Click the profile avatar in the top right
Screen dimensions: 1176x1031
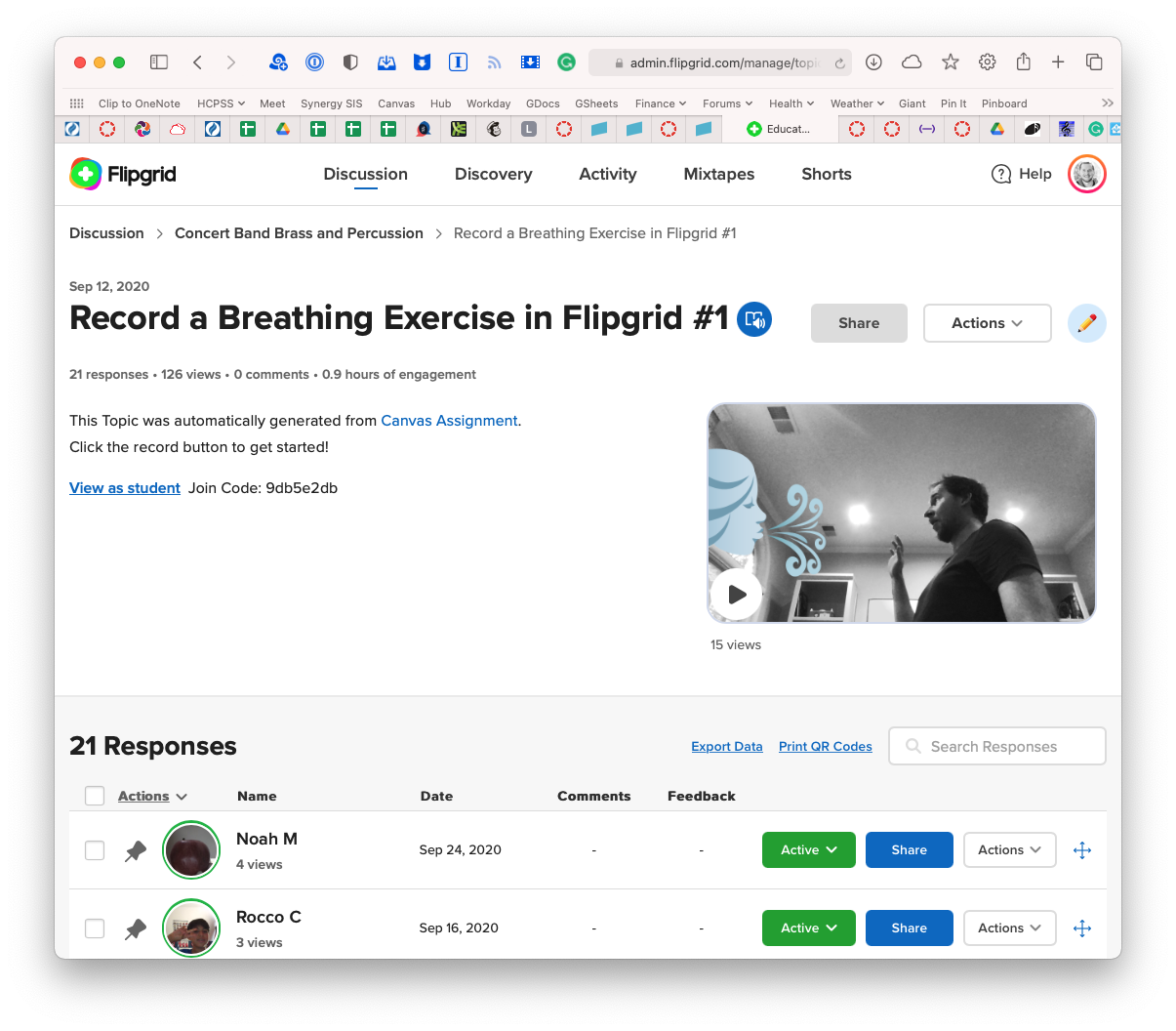coord(1086,174)
